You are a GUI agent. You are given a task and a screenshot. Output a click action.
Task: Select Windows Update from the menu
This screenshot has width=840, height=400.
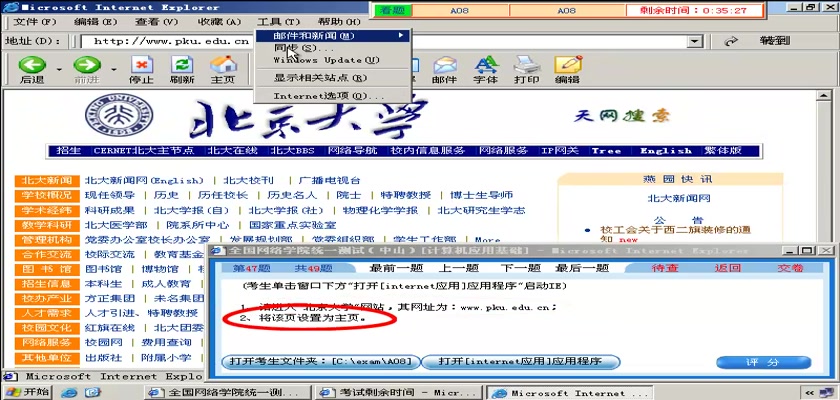(333, 60)
